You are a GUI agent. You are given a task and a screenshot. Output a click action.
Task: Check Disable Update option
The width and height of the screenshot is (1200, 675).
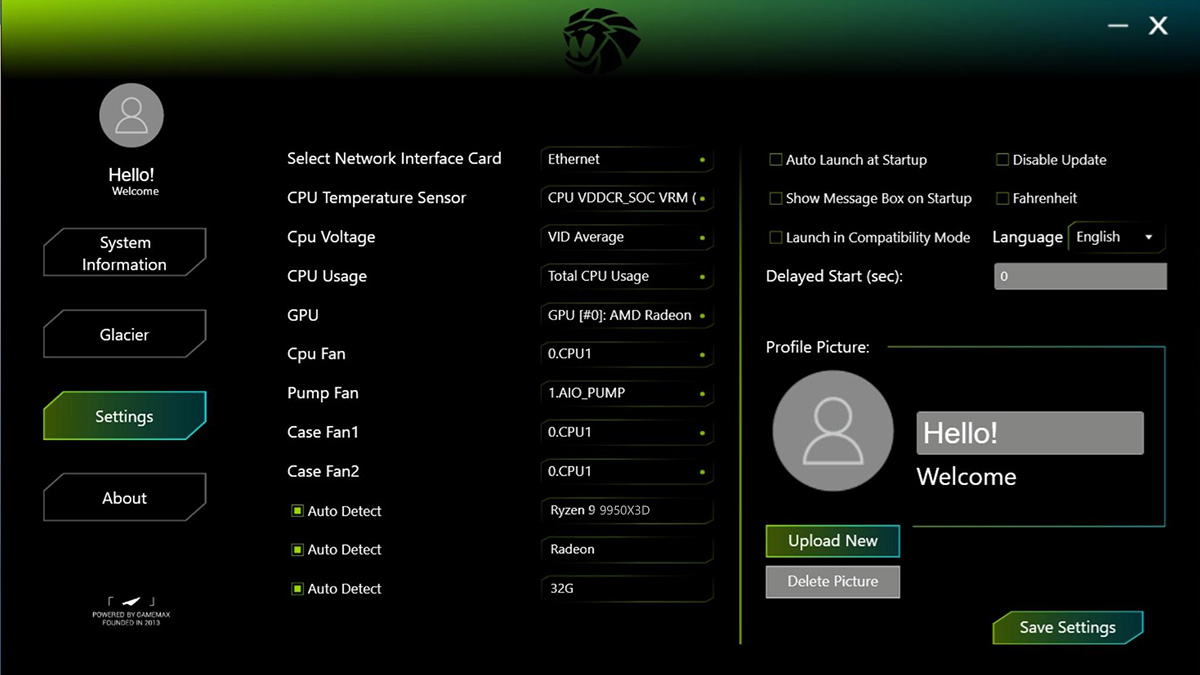(x=1002, y=160)
